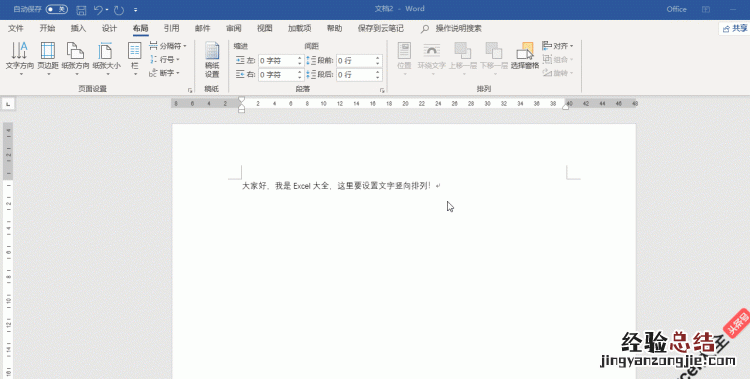
Task: Open the 选择窗格 selection pane
Action: (525, 56)
